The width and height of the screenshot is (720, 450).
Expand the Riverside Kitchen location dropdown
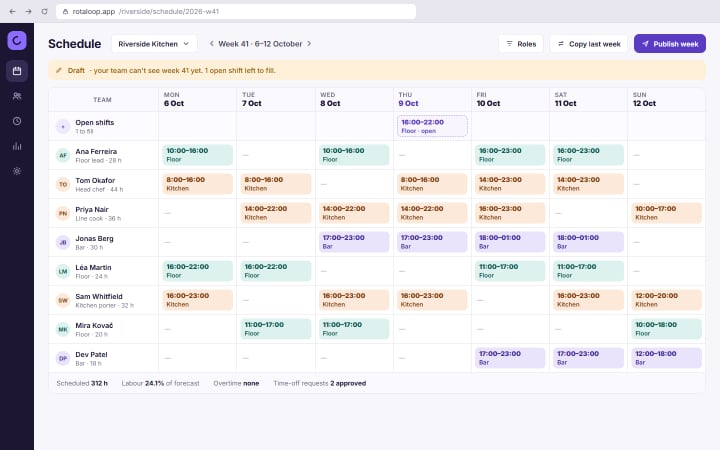[x=154, y=44]
